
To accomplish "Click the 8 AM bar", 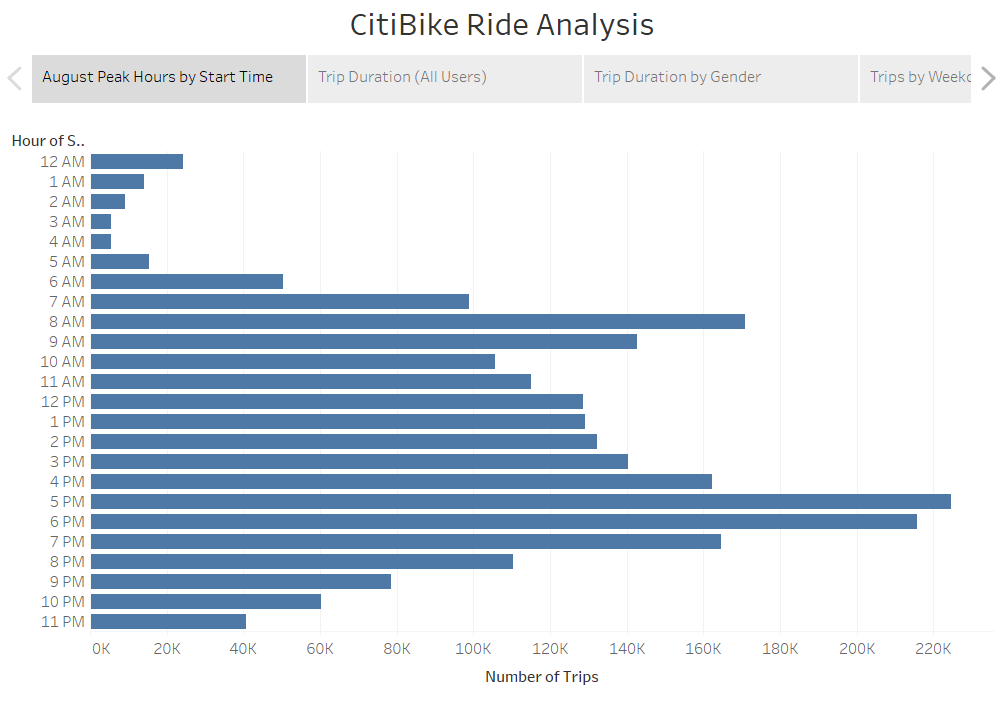I will pyautogui.click(x=400, y=321).
